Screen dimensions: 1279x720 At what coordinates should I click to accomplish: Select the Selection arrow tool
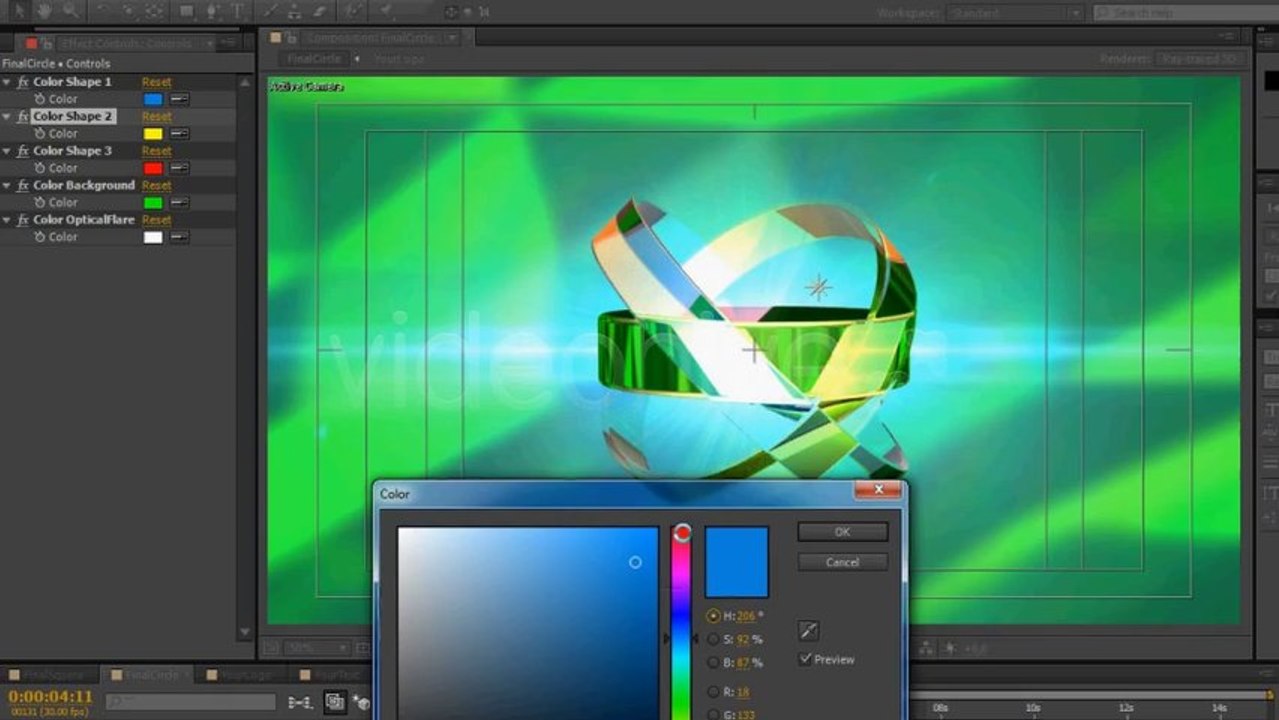click(17, 12)
